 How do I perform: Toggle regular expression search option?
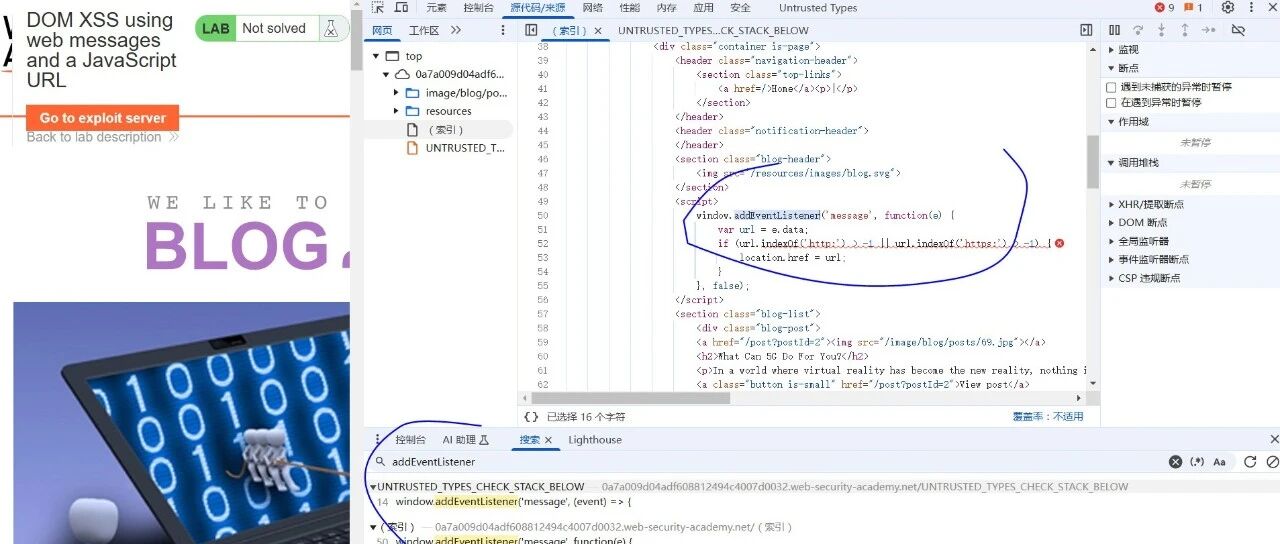(1198, 462)
